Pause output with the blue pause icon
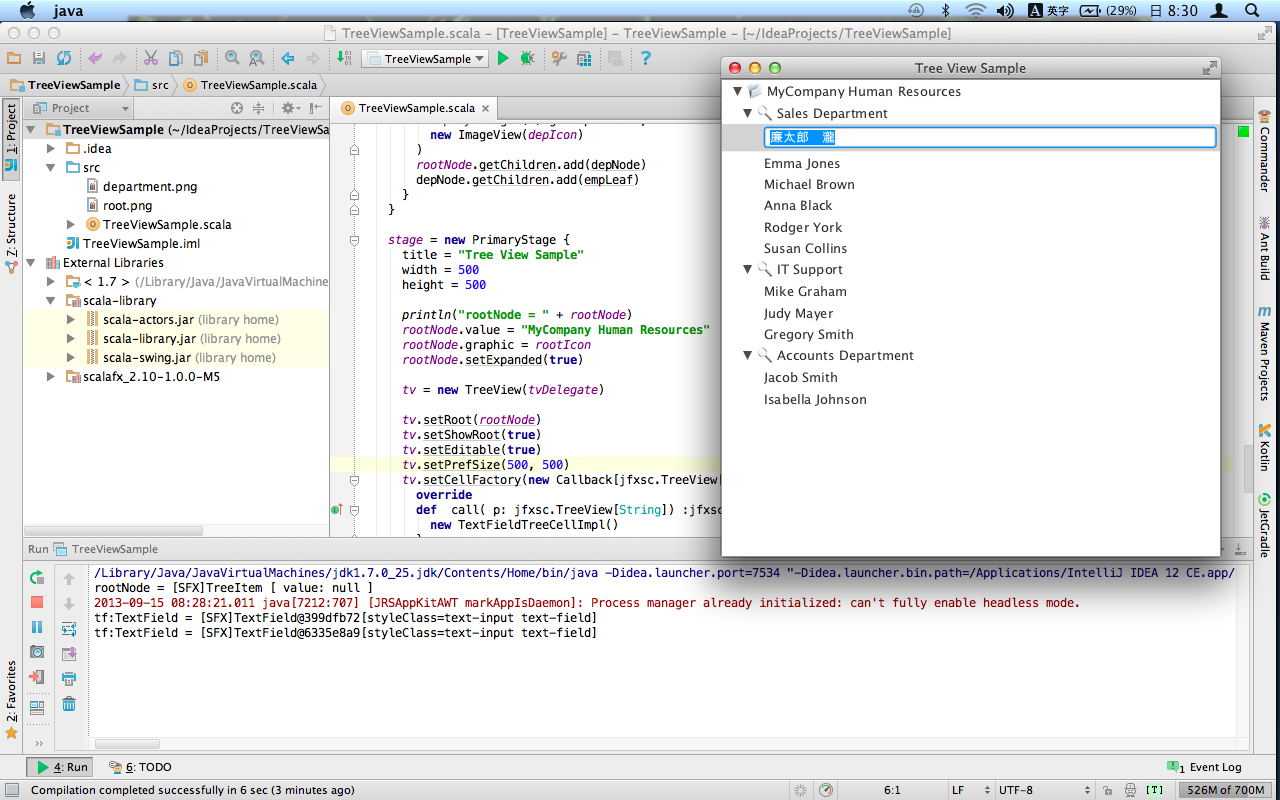This screenshot has width=1280, height=800. click(37, 627)
